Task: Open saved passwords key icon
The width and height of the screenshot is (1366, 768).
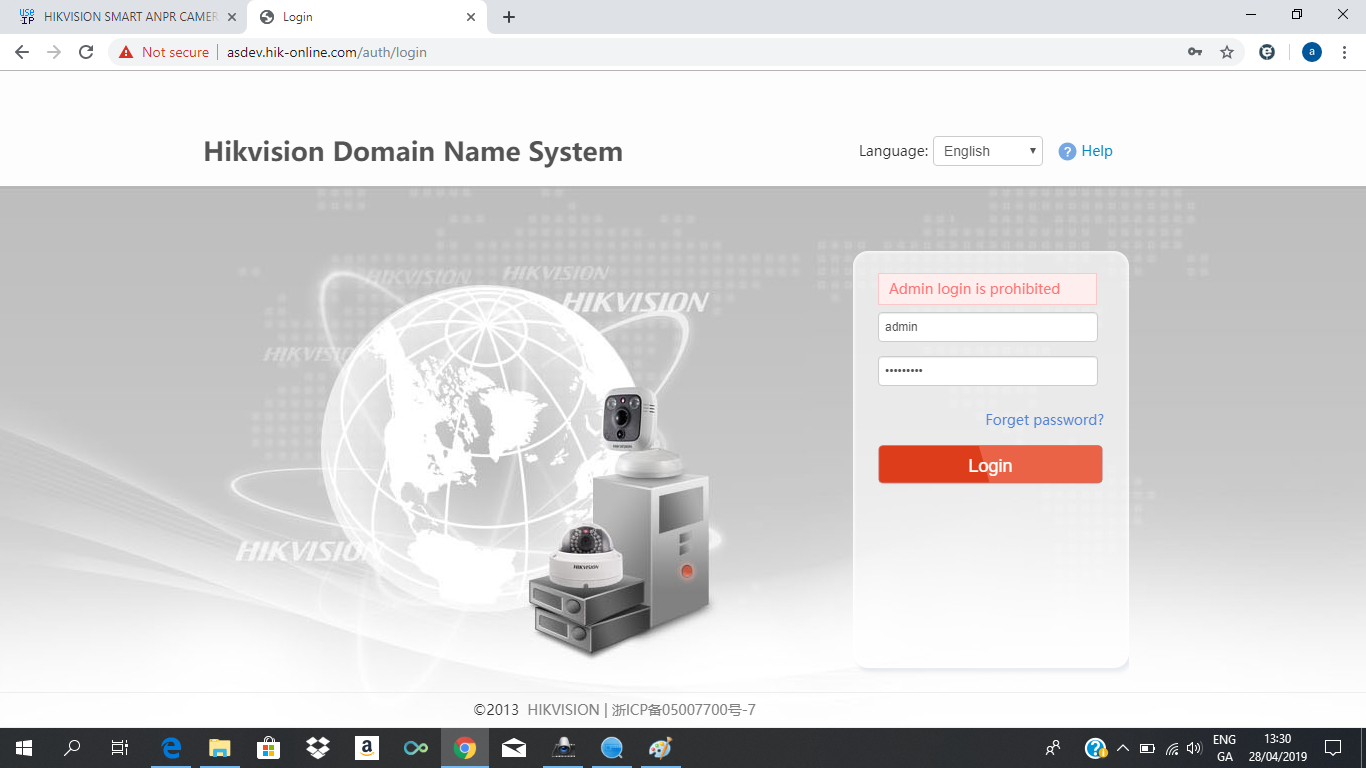Action: pyautogui.click(x=1195, y=52)
